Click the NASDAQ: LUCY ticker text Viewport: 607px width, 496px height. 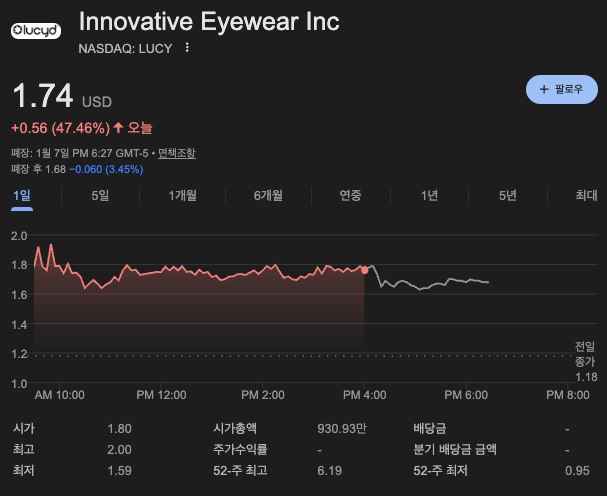tap(125, 48)
